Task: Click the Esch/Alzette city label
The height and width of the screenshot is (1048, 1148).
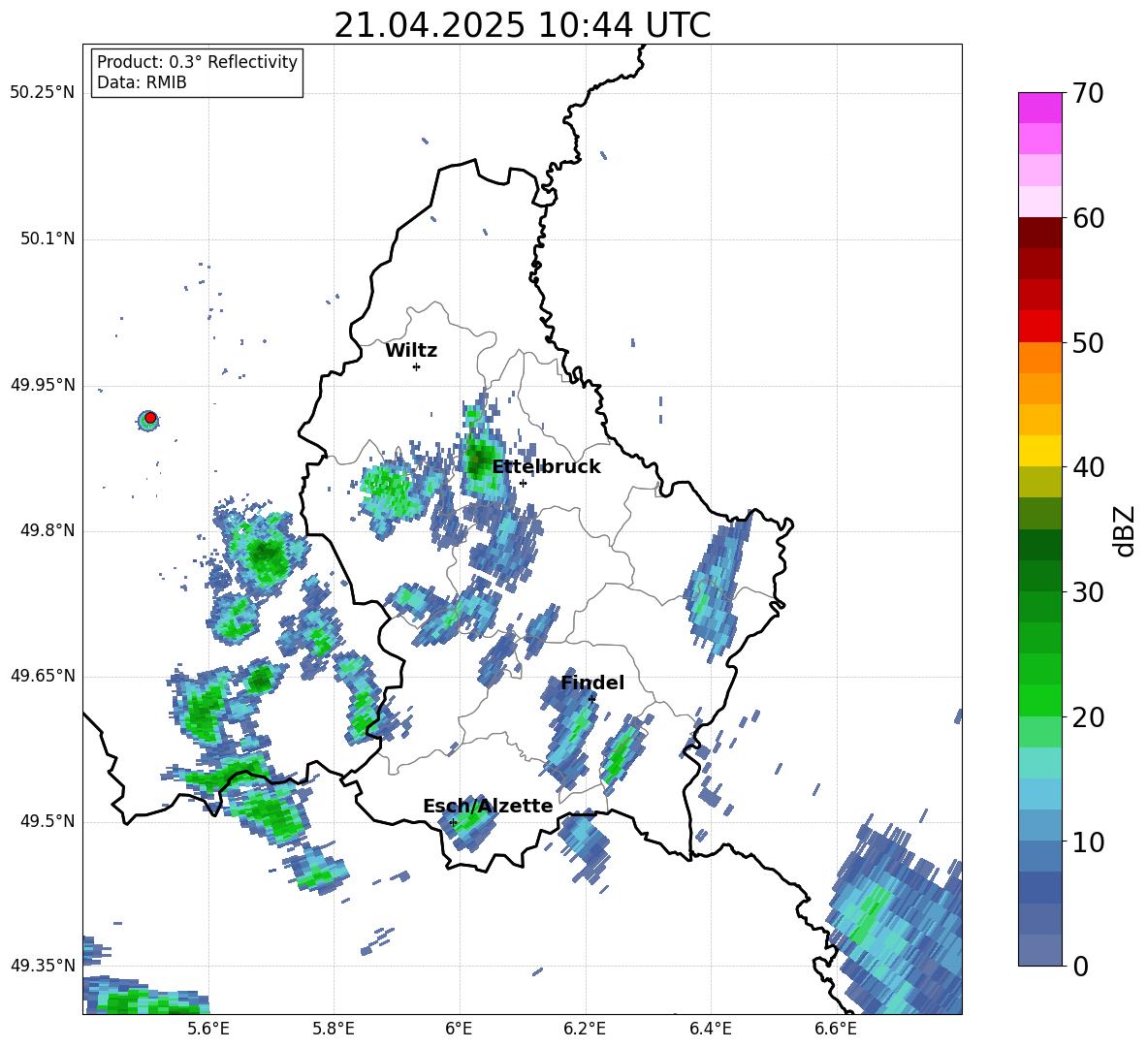Action: coord(488,806)
